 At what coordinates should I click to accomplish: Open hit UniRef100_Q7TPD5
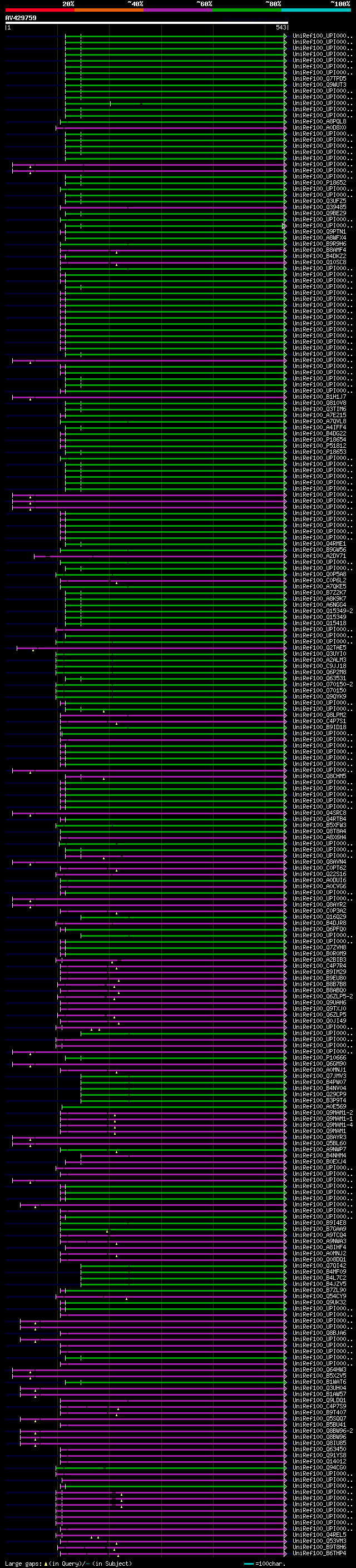[319, 78]
